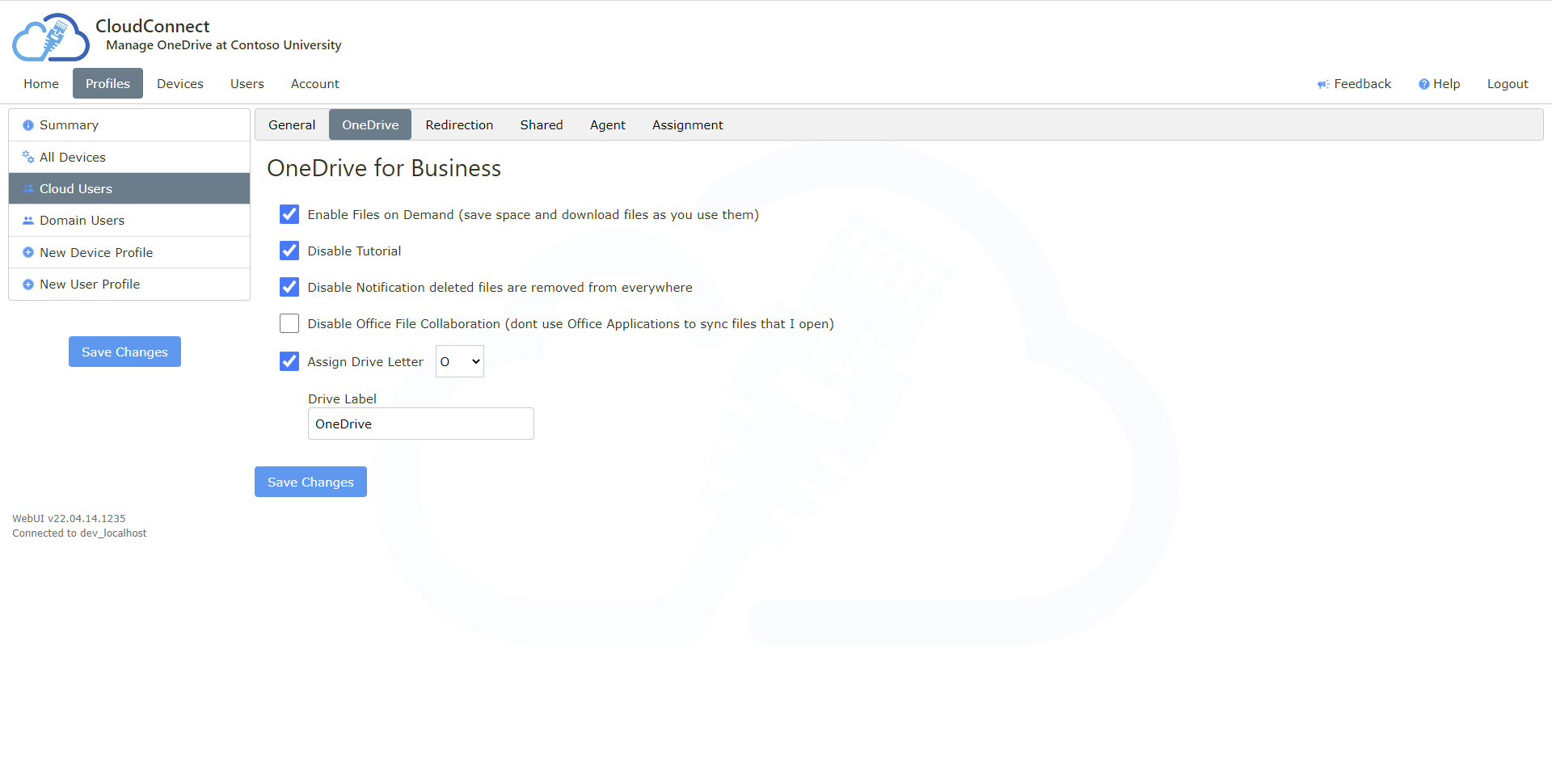This screenshot has width=1552, height=784.
Task: Click the Cloud Users people icon
Action: click(28, 189)
